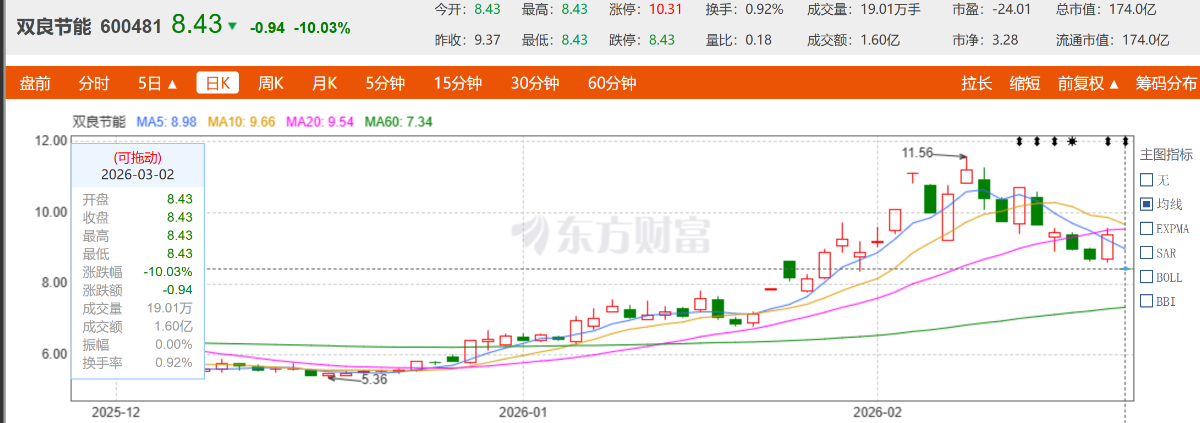Expand the 5日 multi-day dropdown
Screen dimensions: 1200x423
pyautogui.click(x=158, y=83)
